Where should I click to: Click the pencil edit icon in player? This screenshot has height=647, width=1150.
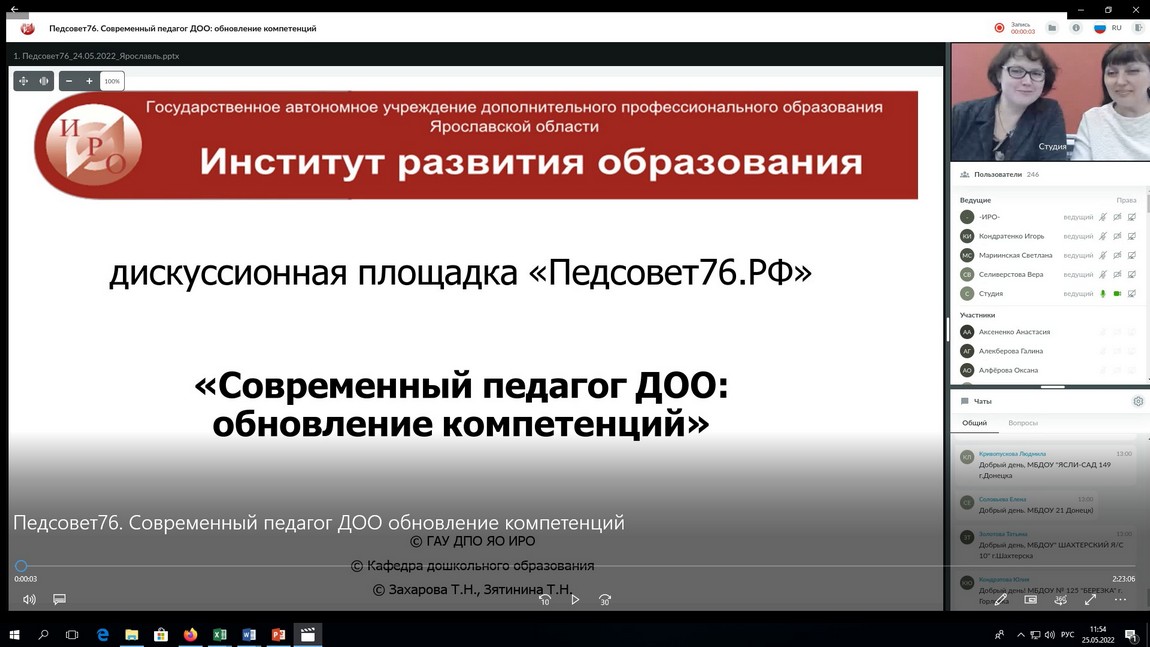coord(1001,599)
